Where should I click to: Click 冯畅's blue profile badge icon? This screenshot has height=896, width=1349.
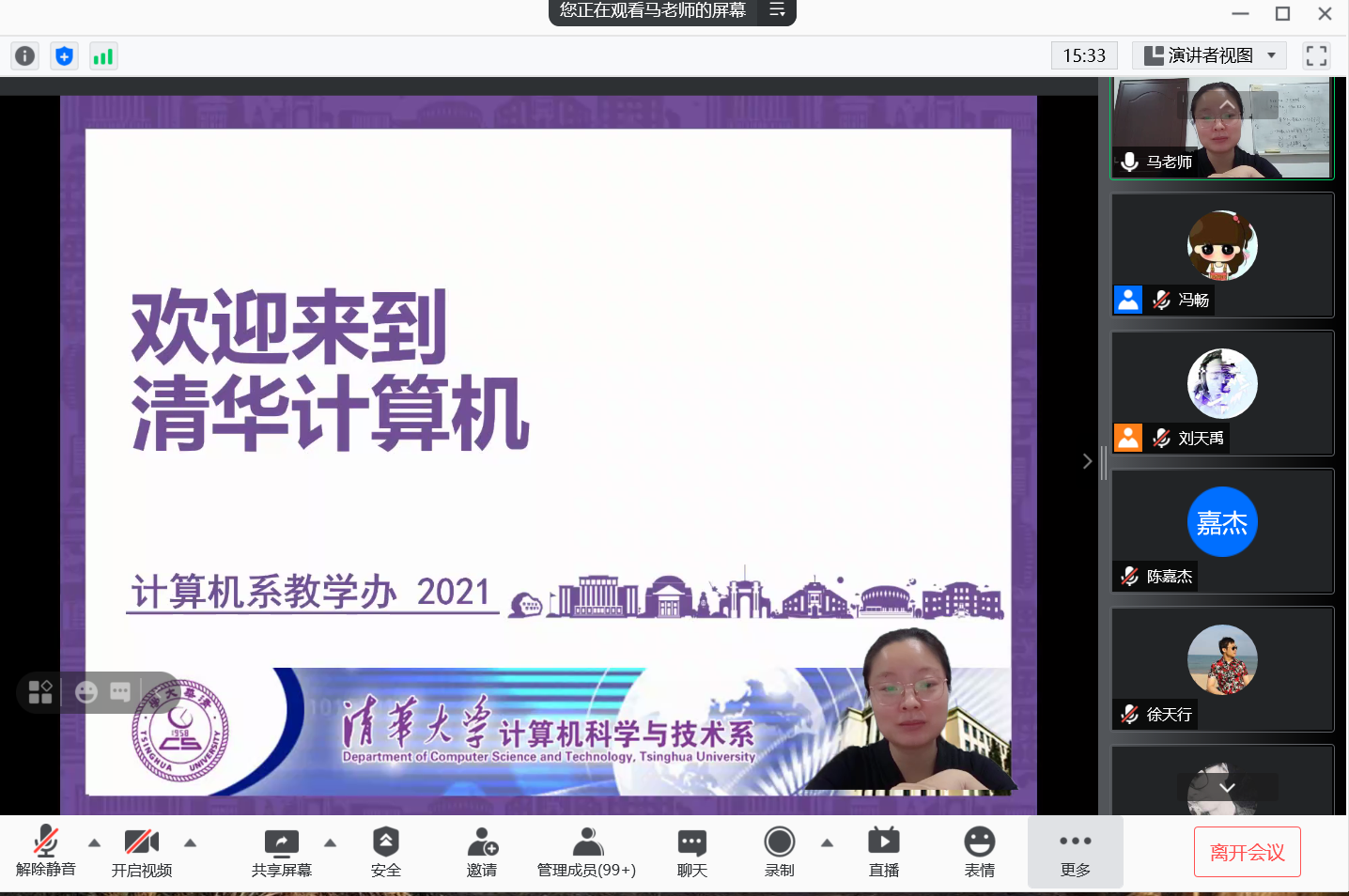pyautogui.click(x=1128, y=300)
